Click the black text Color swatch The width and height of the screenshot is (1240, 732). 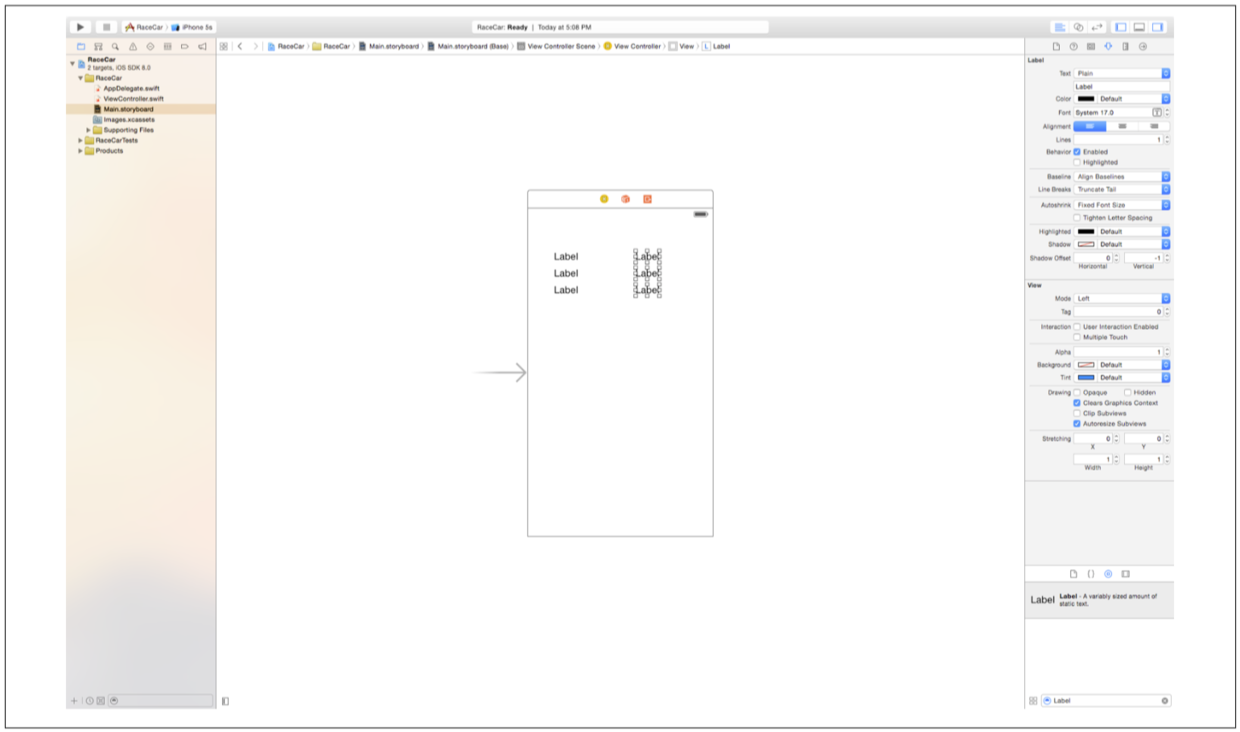(1086, 99)
